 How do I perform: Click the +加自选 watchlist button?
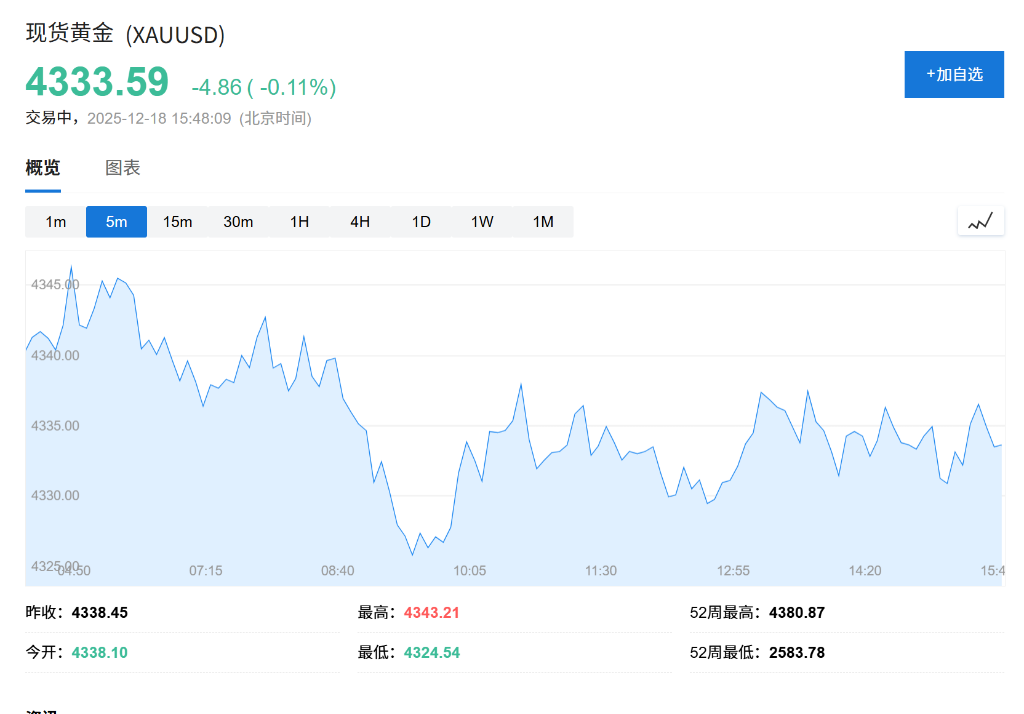tap(954, 74)
